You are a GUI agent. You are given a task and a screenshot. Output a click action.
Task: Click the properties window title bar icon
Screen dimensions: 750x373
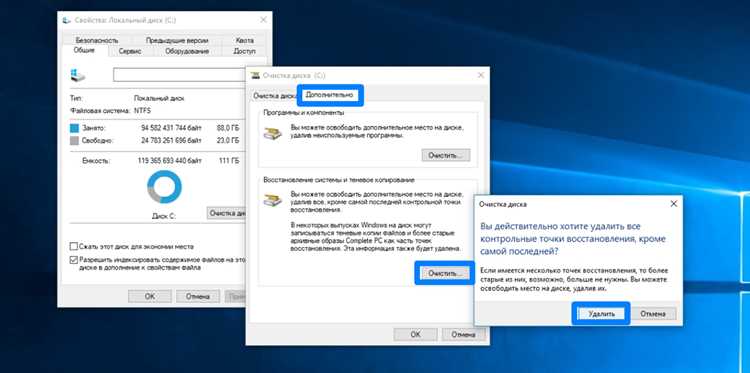67,20
